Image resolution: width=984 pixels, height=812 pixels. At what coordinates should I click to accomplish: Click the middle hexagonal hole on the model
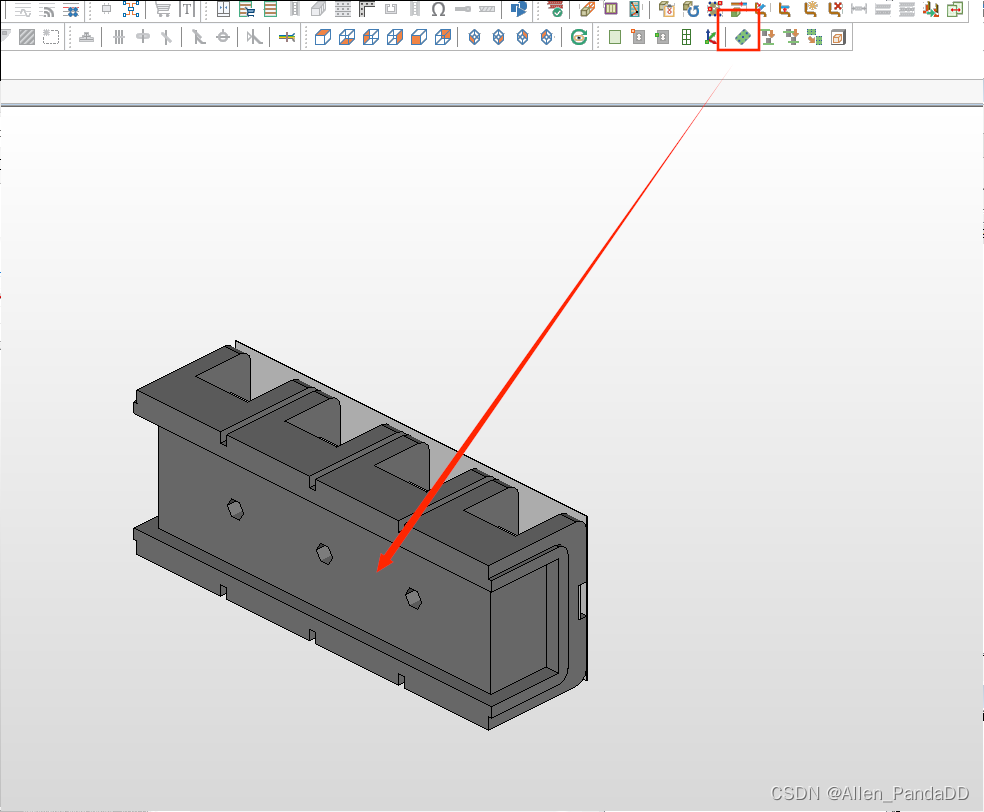pyautogui.click(x=323, y=552)
